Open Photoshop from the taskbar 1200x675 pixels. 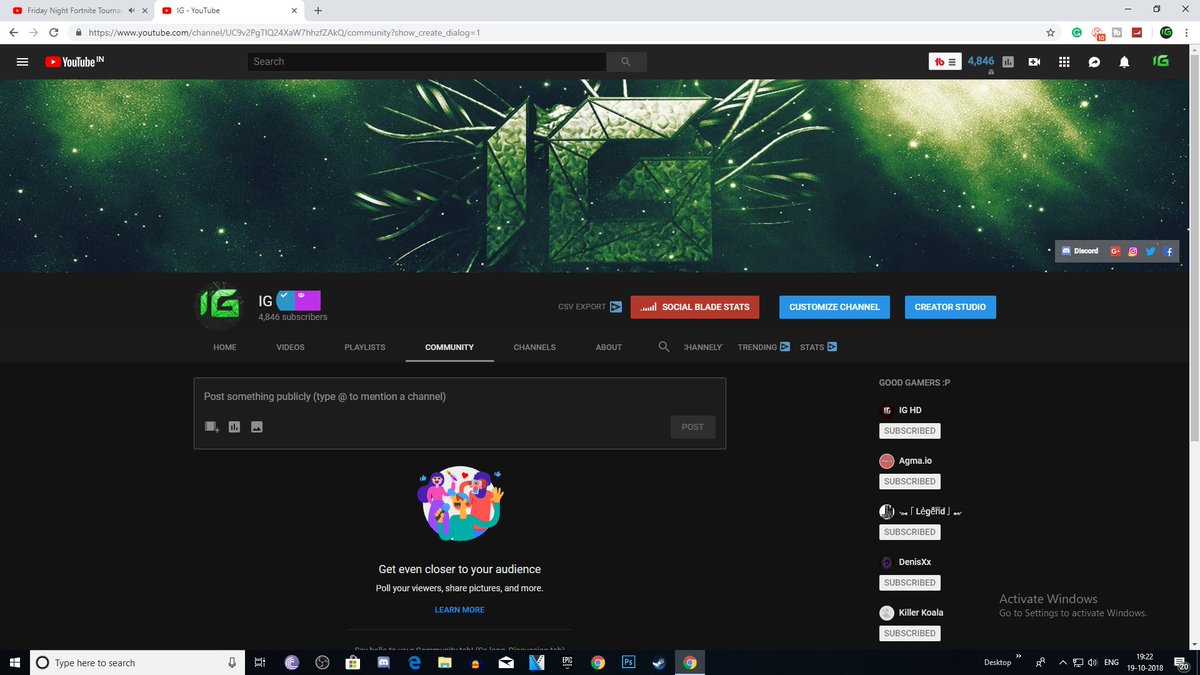pyautogui.click(x=629, y=662)
